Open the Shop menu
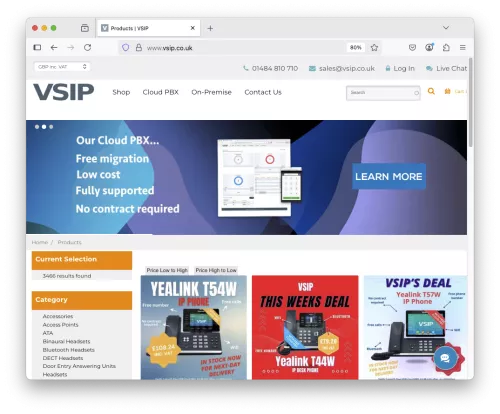Viewport: 500px width, 414px height. point(121,92)
